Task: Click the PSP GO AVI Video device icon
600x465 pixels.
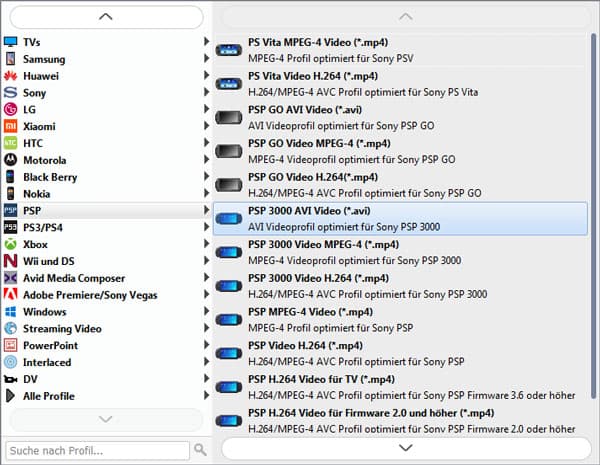Action: click(x=228, y=117)
